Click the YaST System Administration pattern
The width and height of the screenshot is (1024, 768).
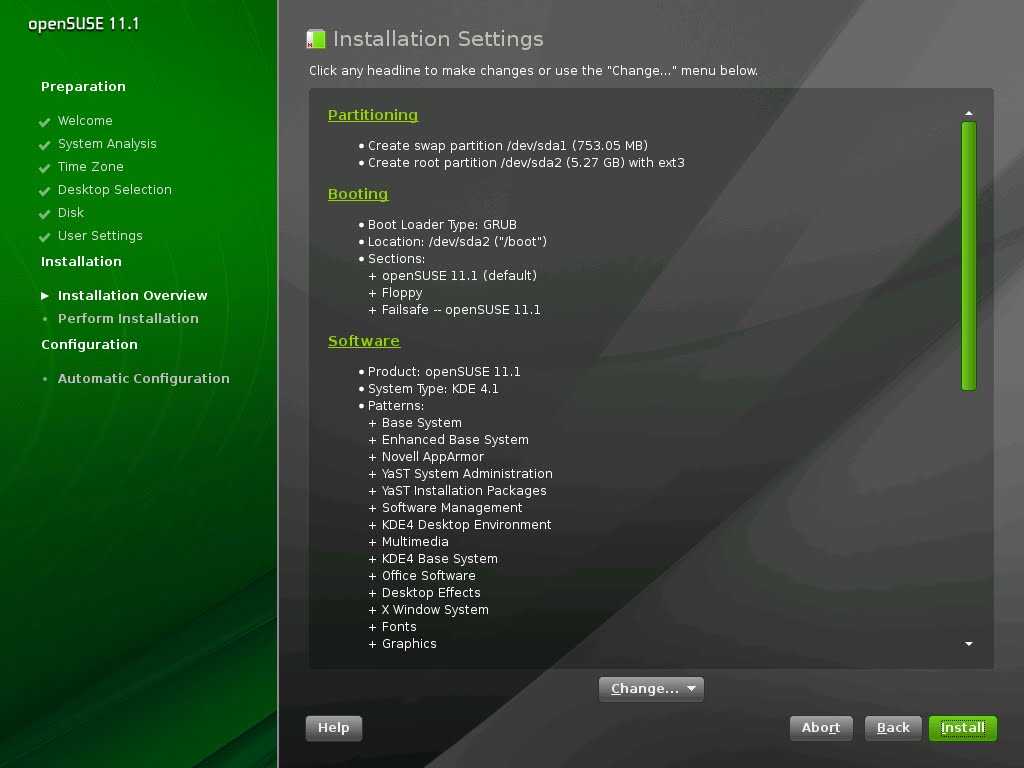[x=467, y=473]
